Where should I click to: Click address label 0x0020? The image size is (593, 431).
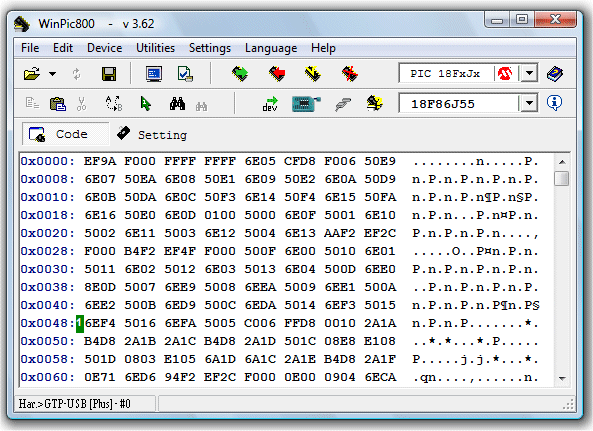(x=47, y=233)
